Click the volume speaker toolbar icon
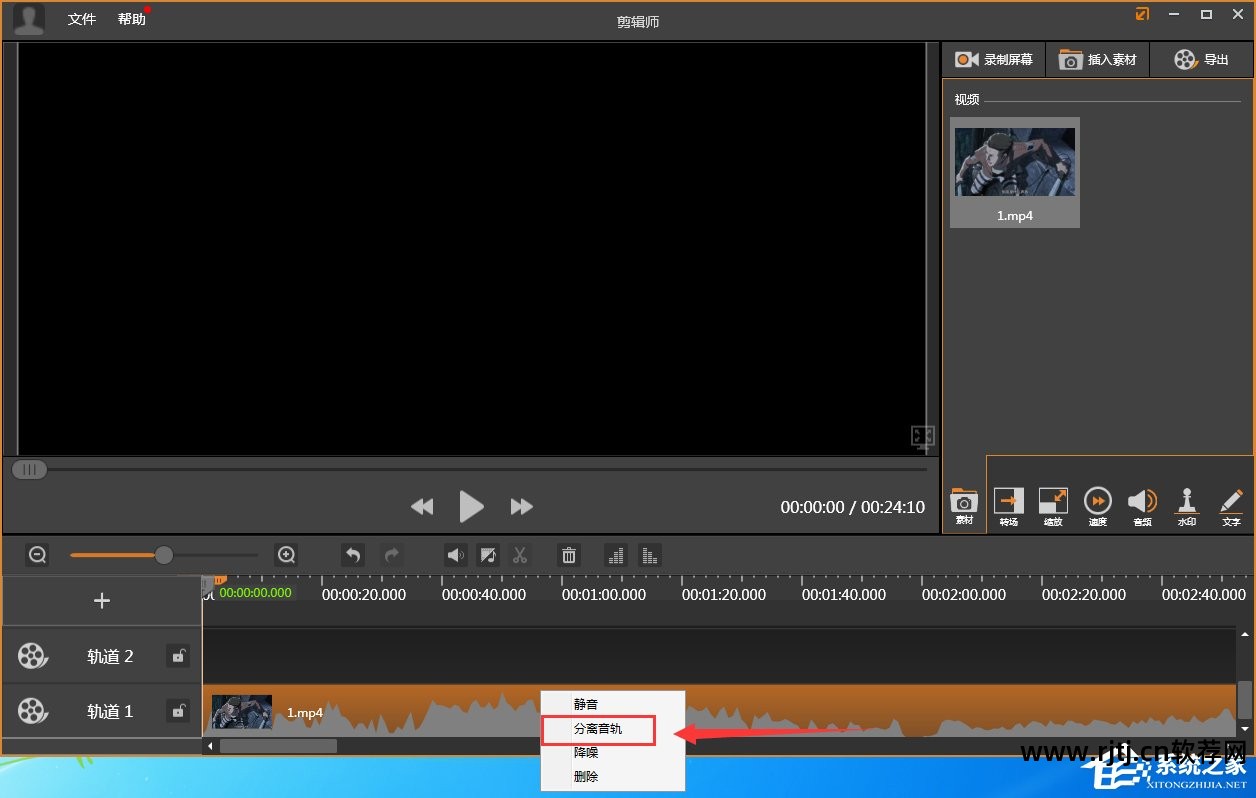The image size is (1256, 798). pos(456,555)
